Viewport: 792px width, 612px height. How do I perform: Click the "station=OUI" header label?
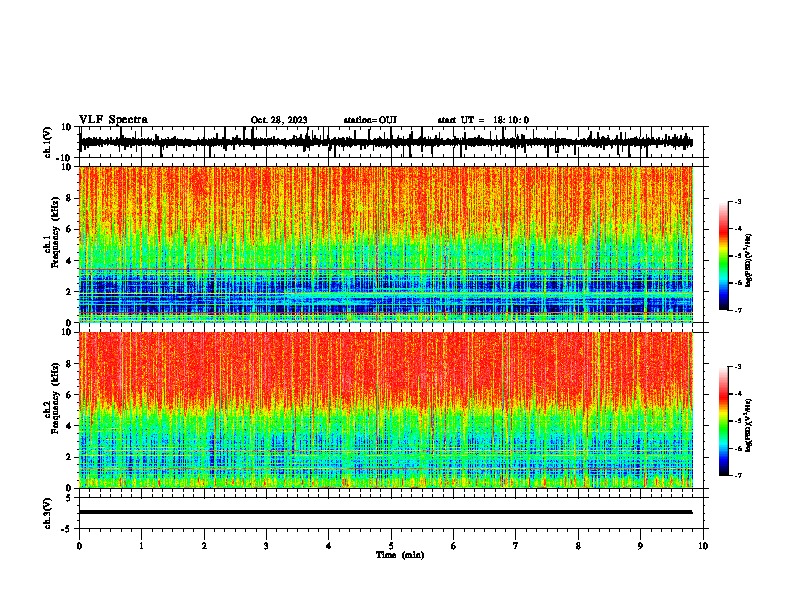point(370,120)
